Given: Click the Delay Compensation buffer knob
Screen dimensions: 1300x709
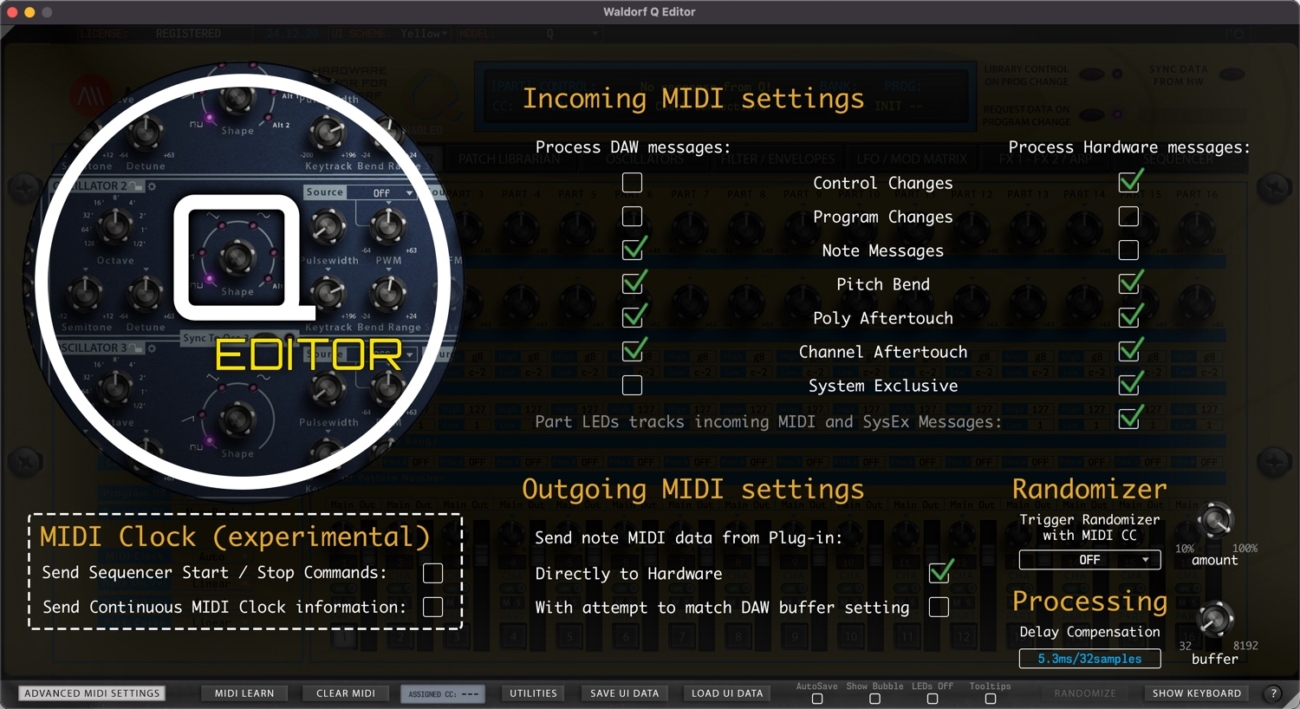Looking at the screenshot, I should pos(1215,620).
